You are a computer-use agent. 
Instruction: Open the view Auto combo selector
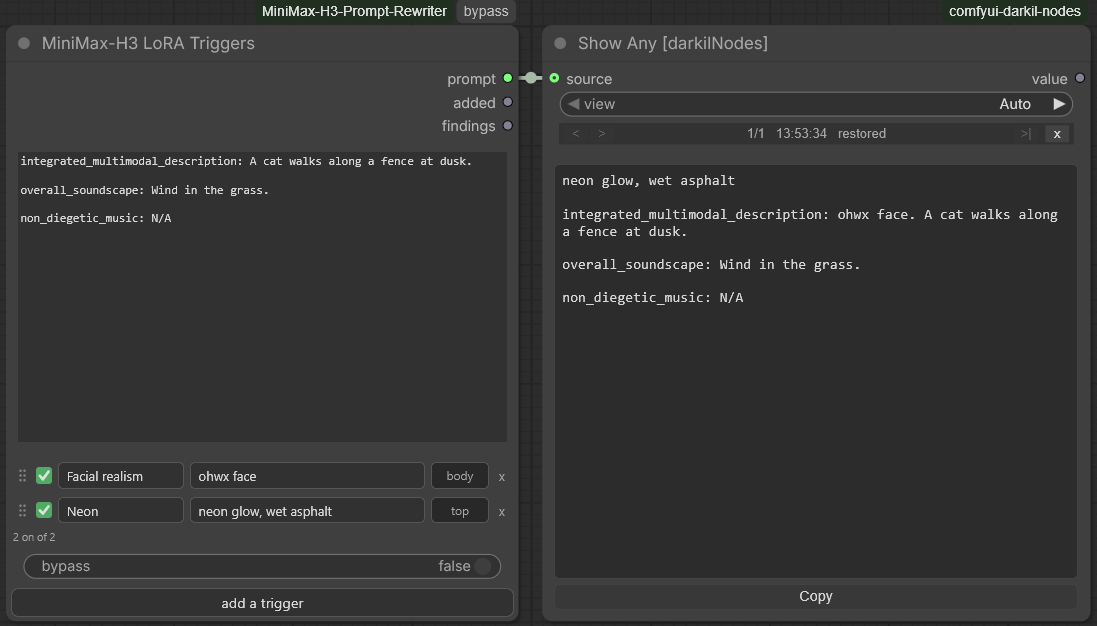point(816,104)
